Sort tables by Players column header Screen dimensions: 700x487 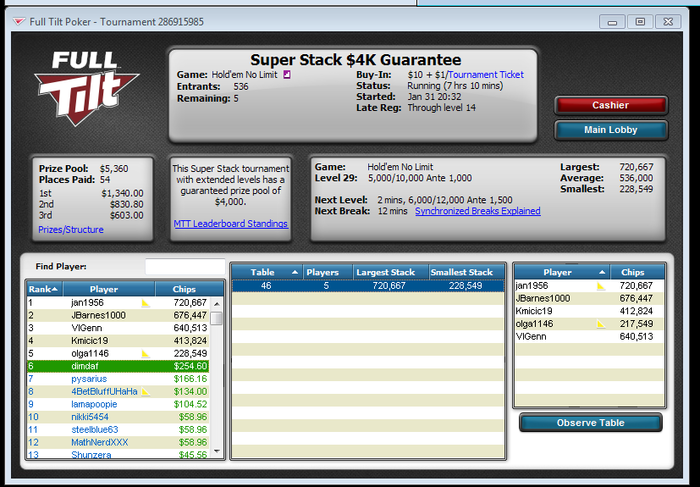pos(328,272)
